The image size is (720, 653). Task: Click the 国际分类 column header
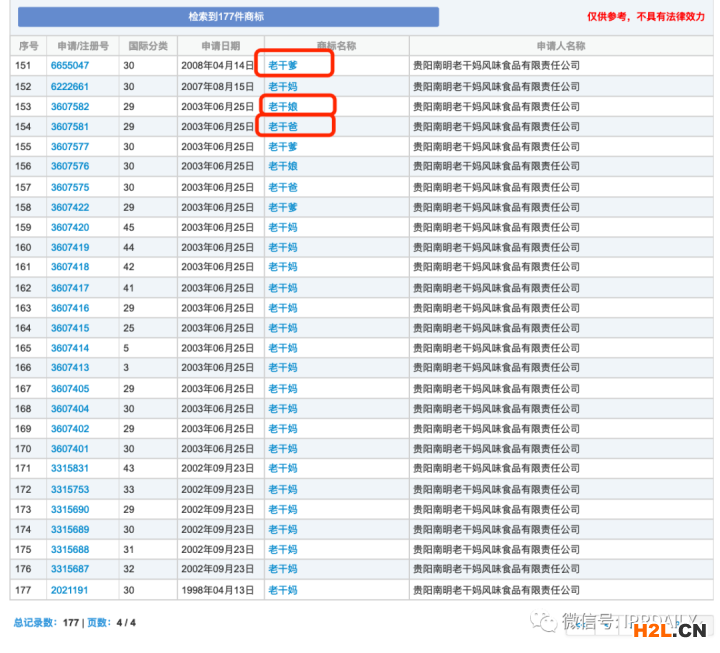click(x=148, y=46)
